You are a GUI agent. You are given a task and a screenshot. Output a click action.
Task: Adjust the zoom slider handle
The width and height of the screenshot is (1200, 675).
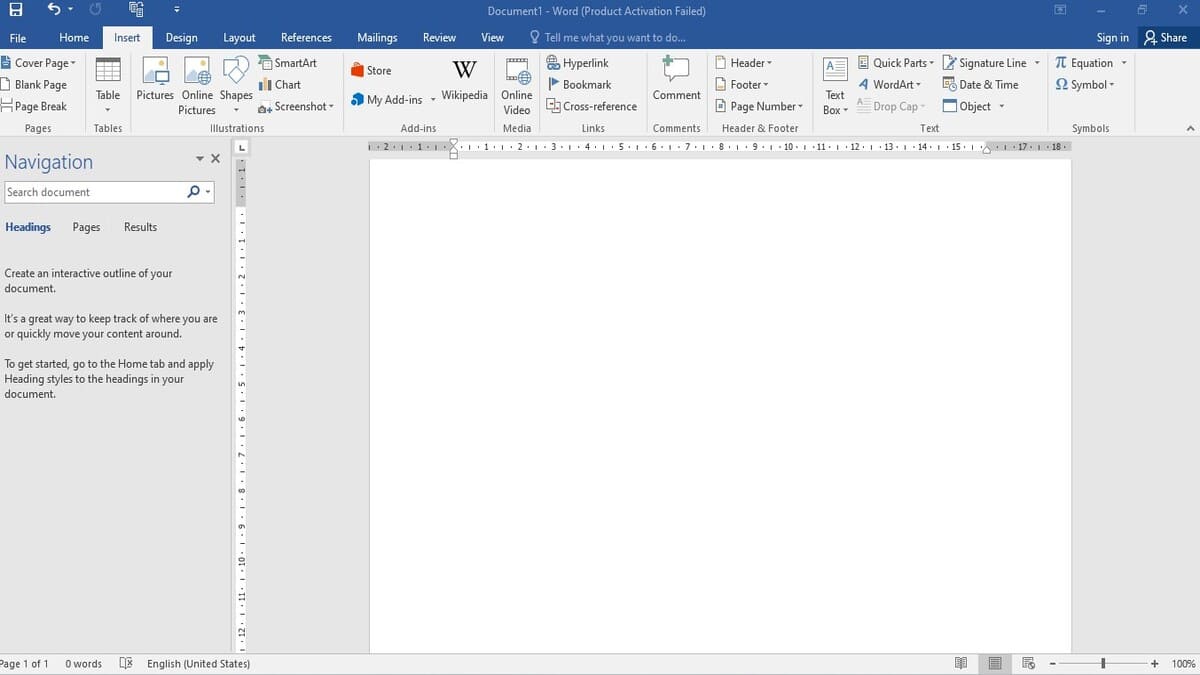[x=1103, y=664]
